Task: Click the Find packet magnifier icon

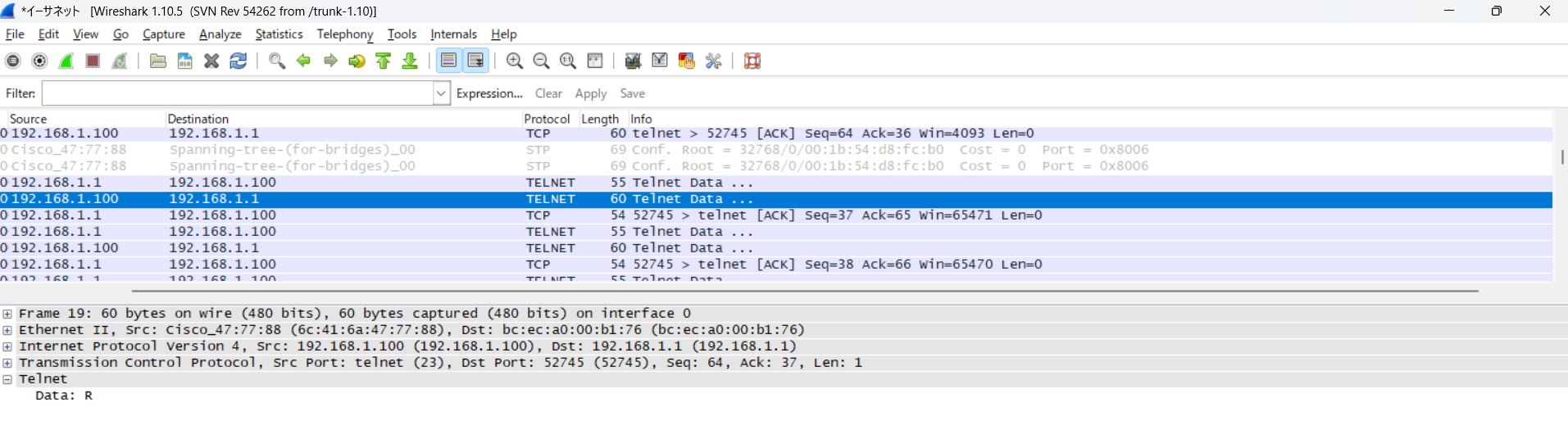Action: [x=277, y=61]
